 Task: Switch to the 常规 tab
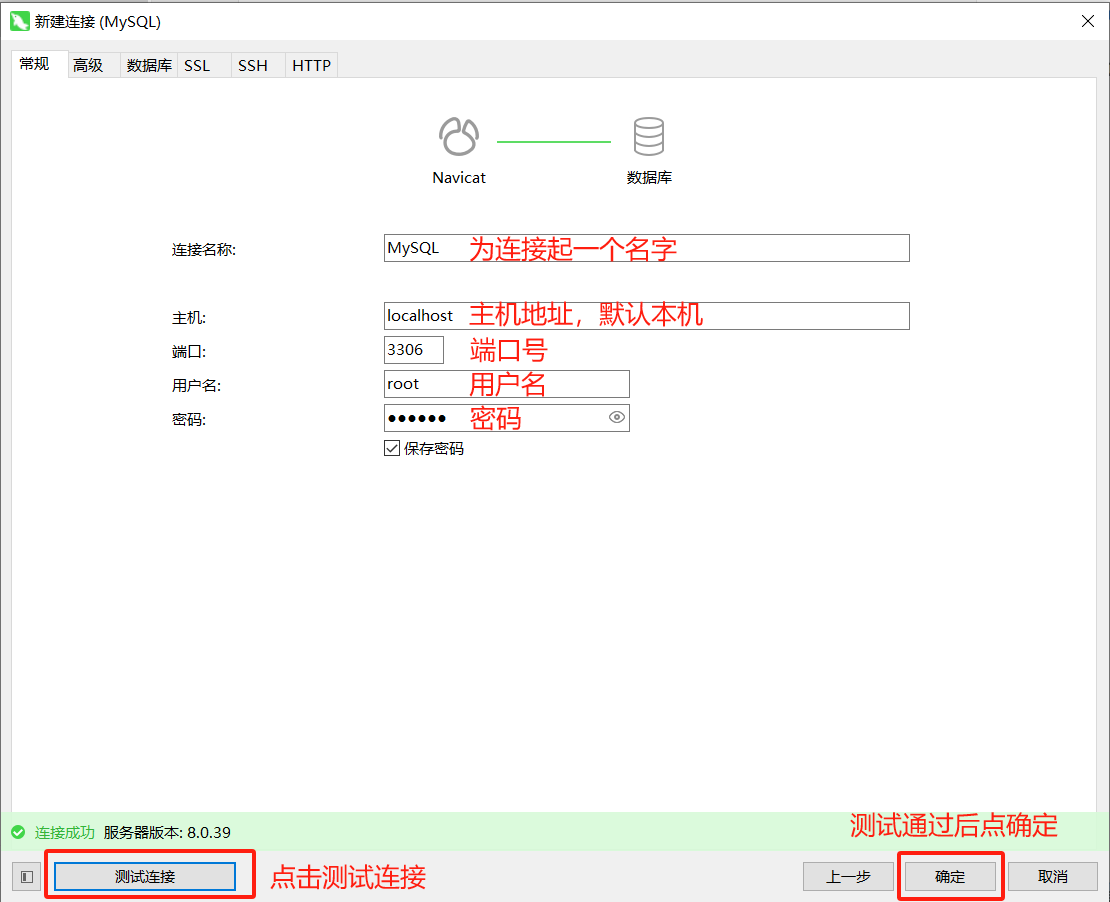pyautogui.click(x=40, y=64)
